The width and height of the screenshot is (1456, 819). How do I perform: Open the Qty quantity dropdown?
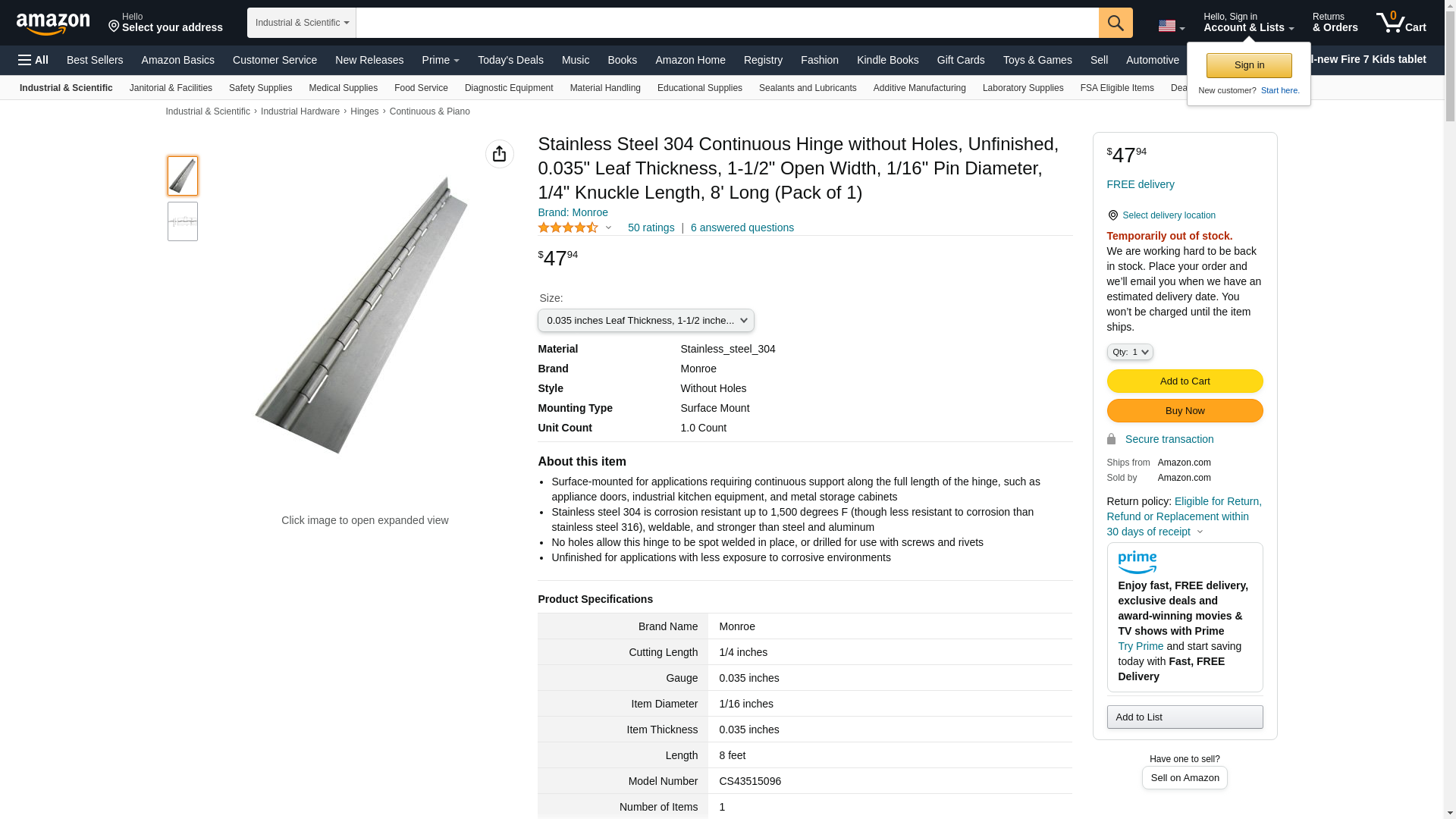click(1129, 352)
